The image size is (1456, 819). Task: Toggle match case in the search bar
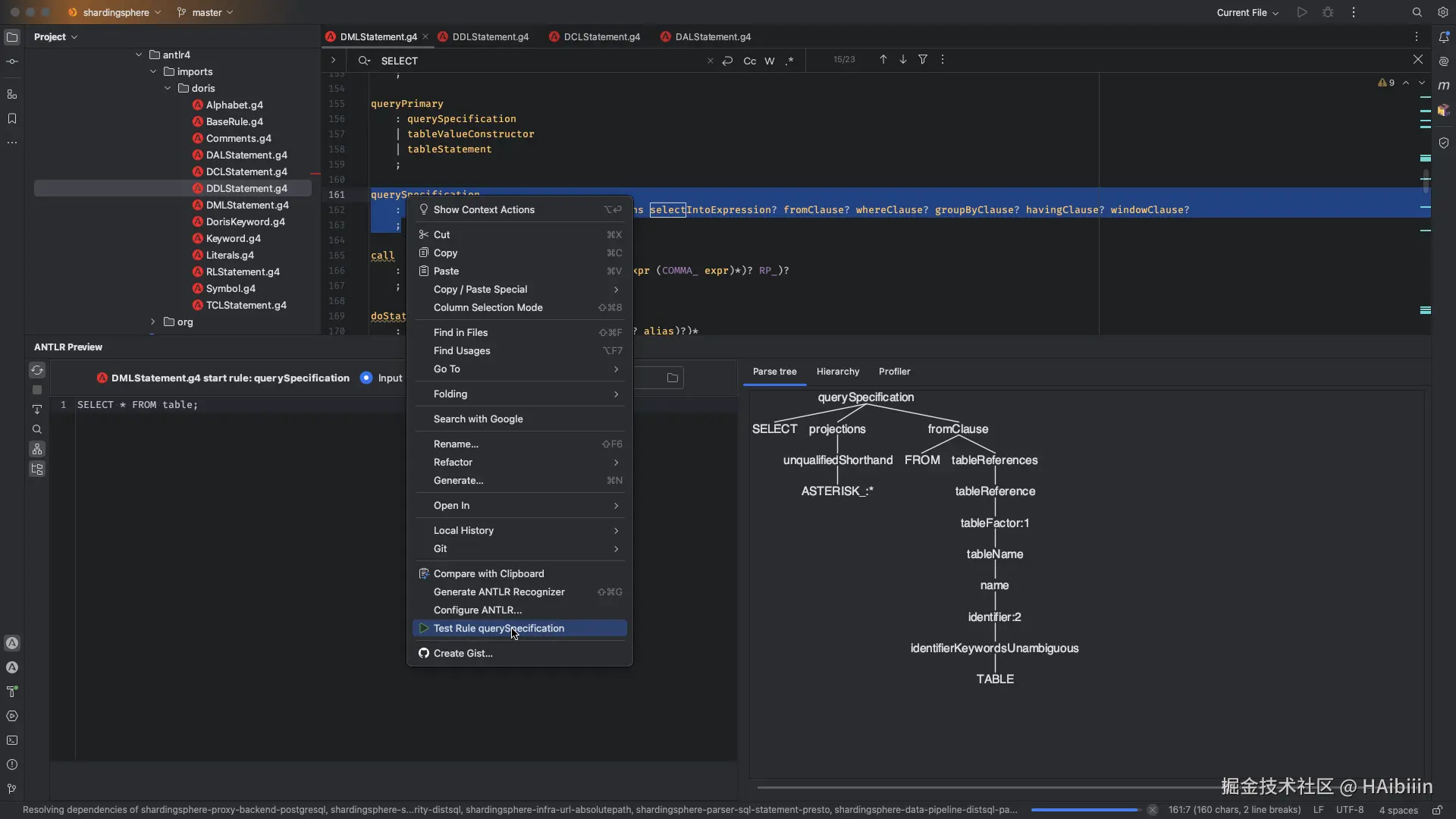click(x=750, y=61)
